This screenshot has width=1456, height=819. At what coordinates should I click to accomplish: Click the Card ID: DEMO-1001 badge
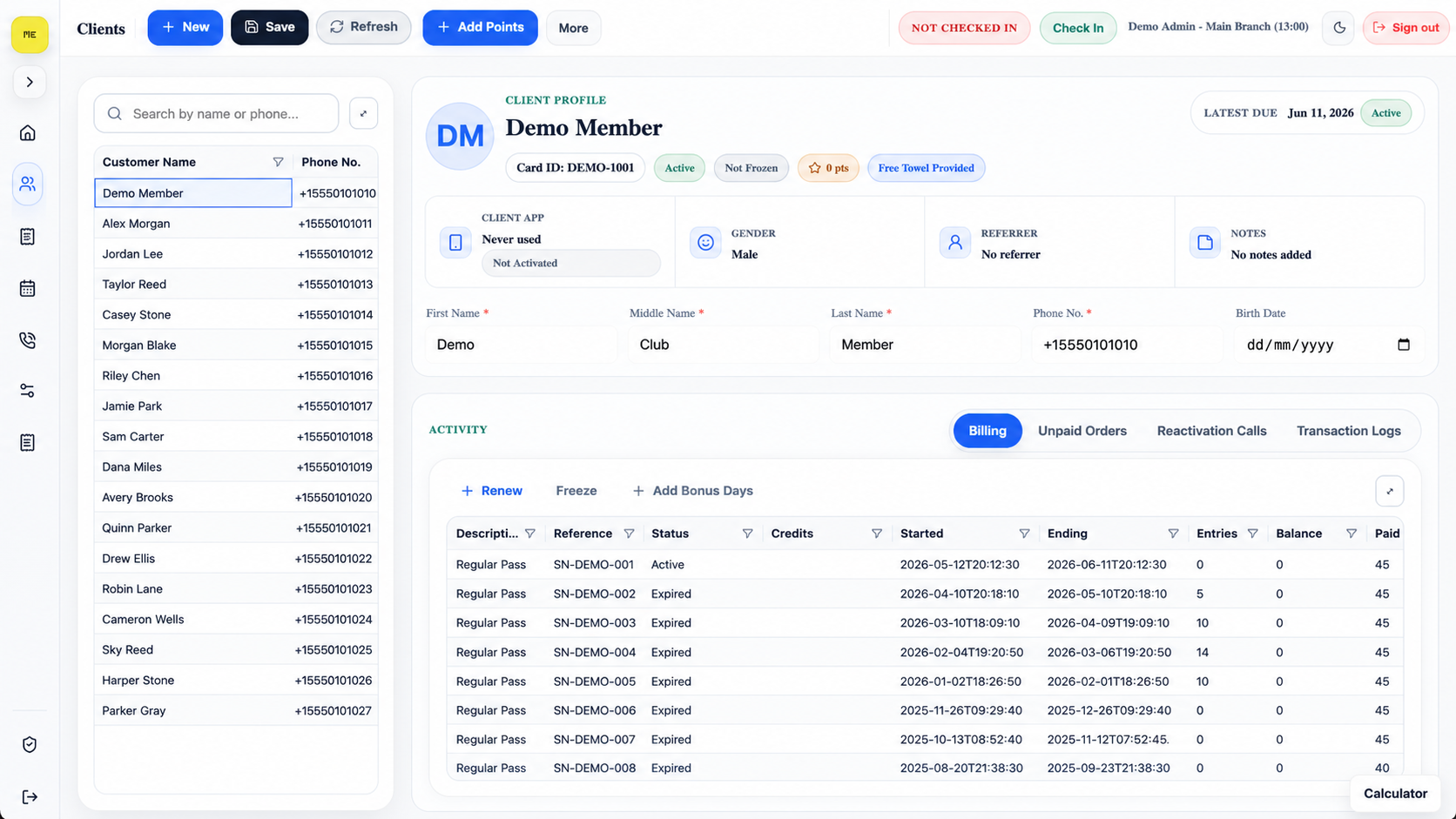[575, 168]
